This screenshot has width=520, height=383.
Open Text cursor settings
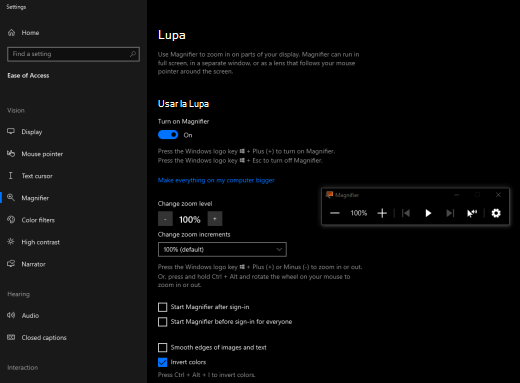point(37,176)
